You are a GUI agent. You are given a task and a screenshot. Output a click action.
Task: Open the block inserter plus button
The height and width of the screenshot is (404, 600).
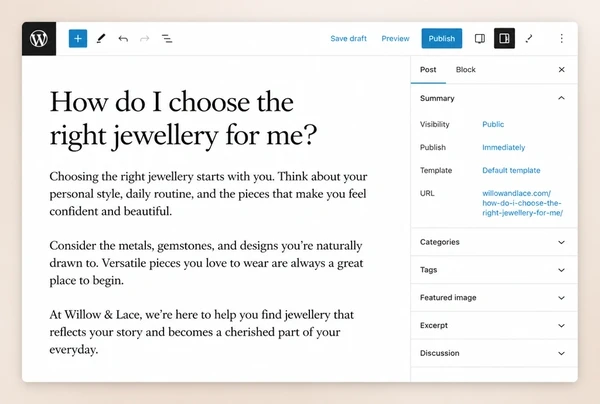78,39
